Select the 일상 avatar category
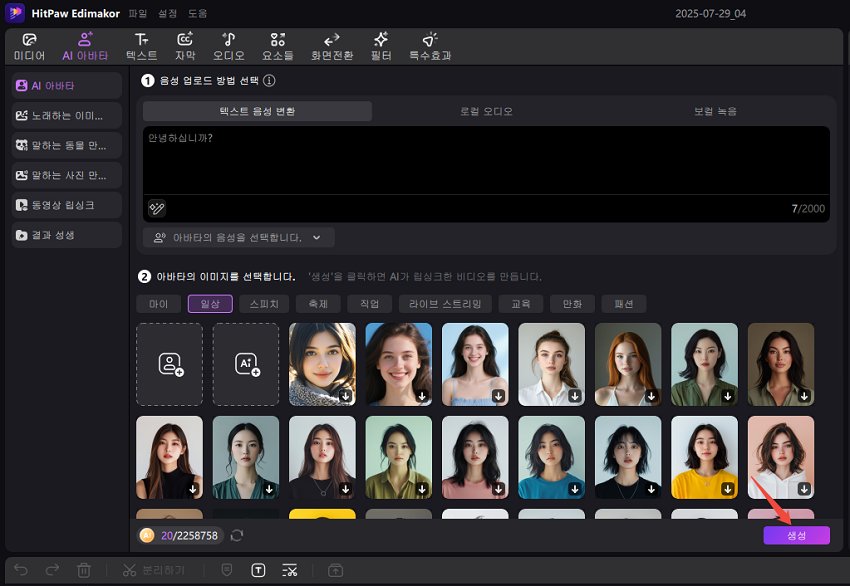 [x=210, y=304]
